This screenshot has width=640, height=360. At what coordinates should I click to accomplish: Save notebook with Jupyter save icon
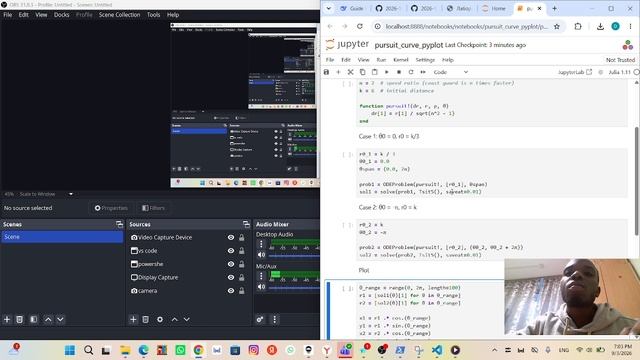tap(326, 72)
